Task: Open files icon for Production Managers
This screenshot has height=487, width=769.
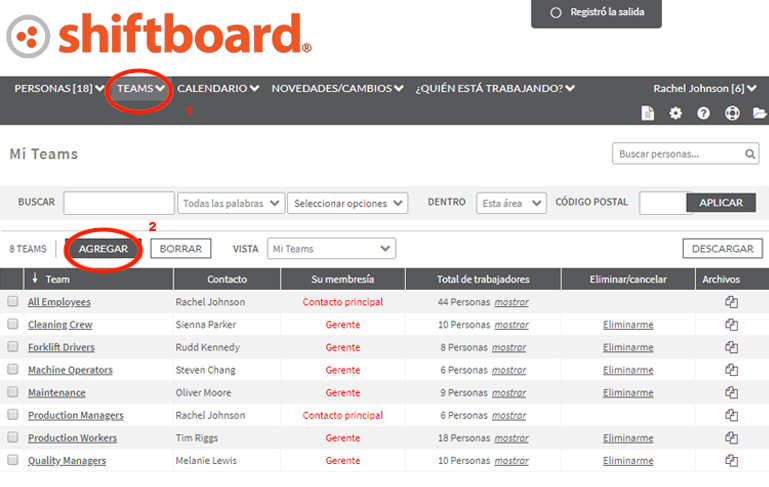Action: pos(731,415)
